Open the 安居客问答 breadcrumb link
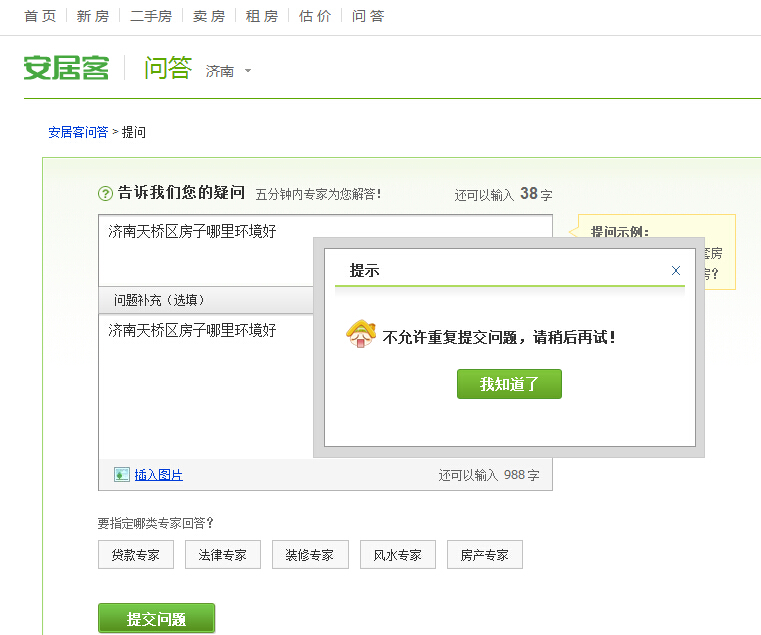This screenshot has height=635, width=761. coord(78,132)
